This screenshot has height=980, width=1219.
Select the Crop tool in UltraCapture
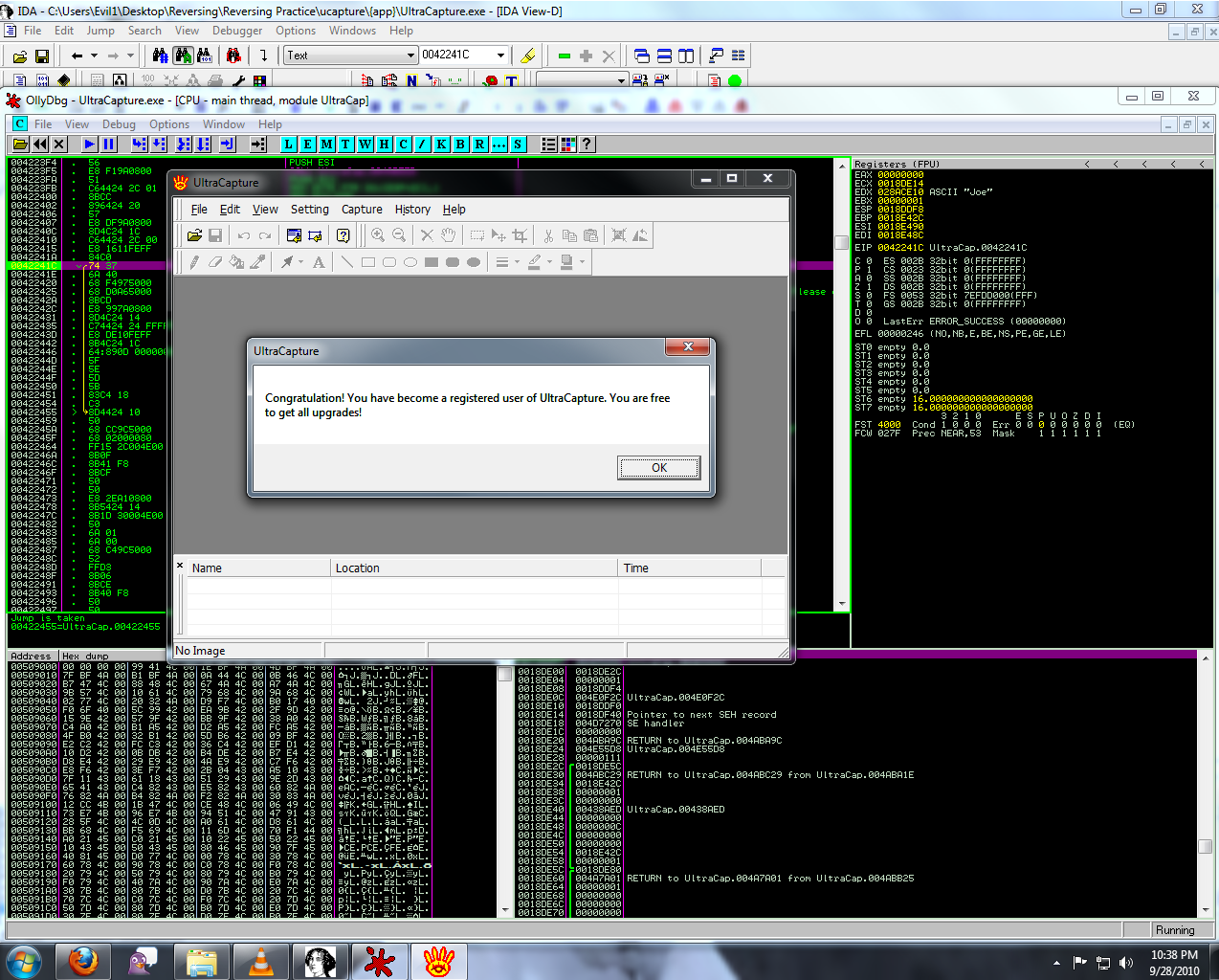tap(520, 235)
